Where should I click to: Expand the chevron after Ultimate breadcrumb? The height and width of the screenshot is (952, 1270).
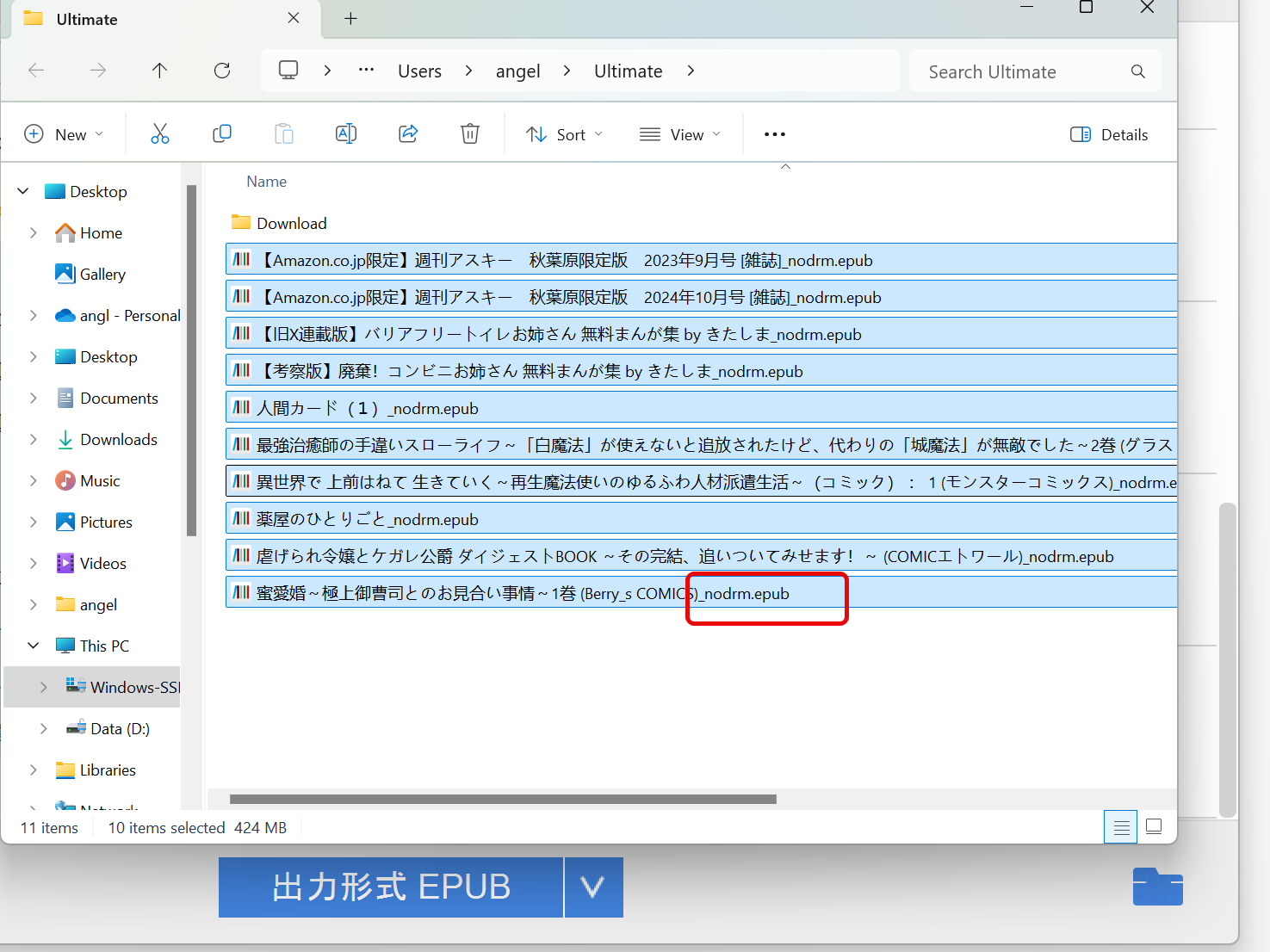click(x=691, y=71)
